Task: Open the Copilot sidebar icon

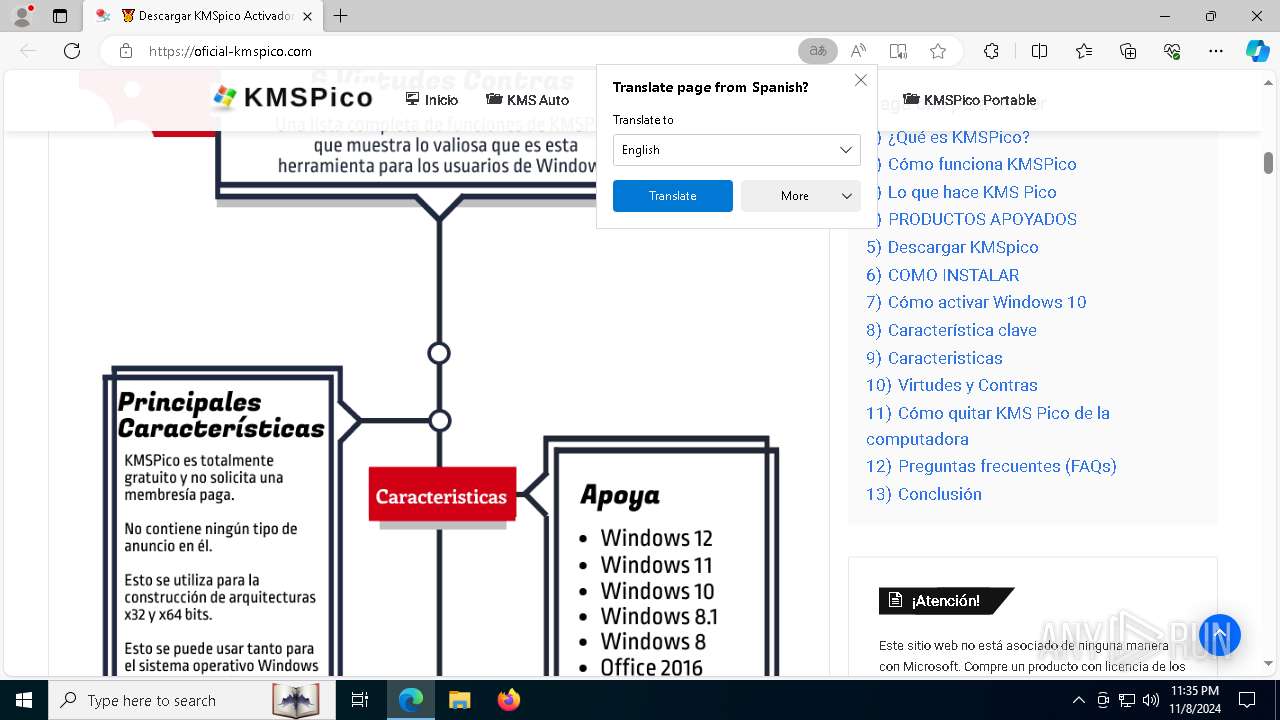Action: 1257,51
